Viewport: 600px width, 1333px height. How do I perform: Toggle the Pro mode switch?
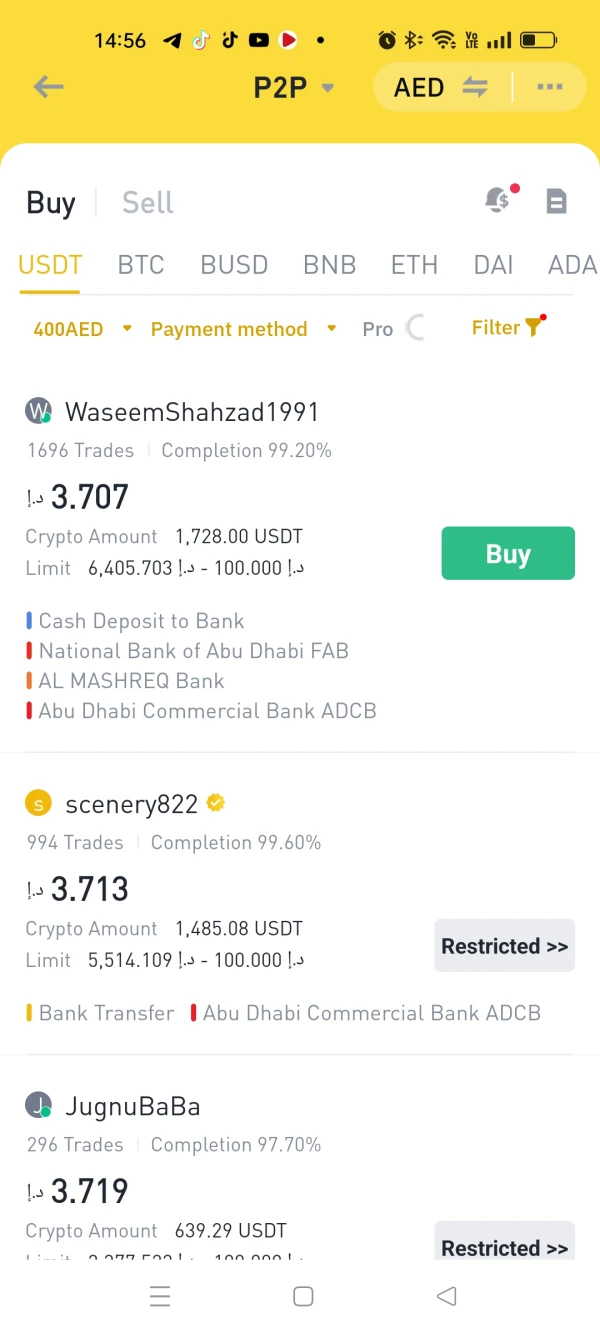pyautogui.click(x=414, y=328)
